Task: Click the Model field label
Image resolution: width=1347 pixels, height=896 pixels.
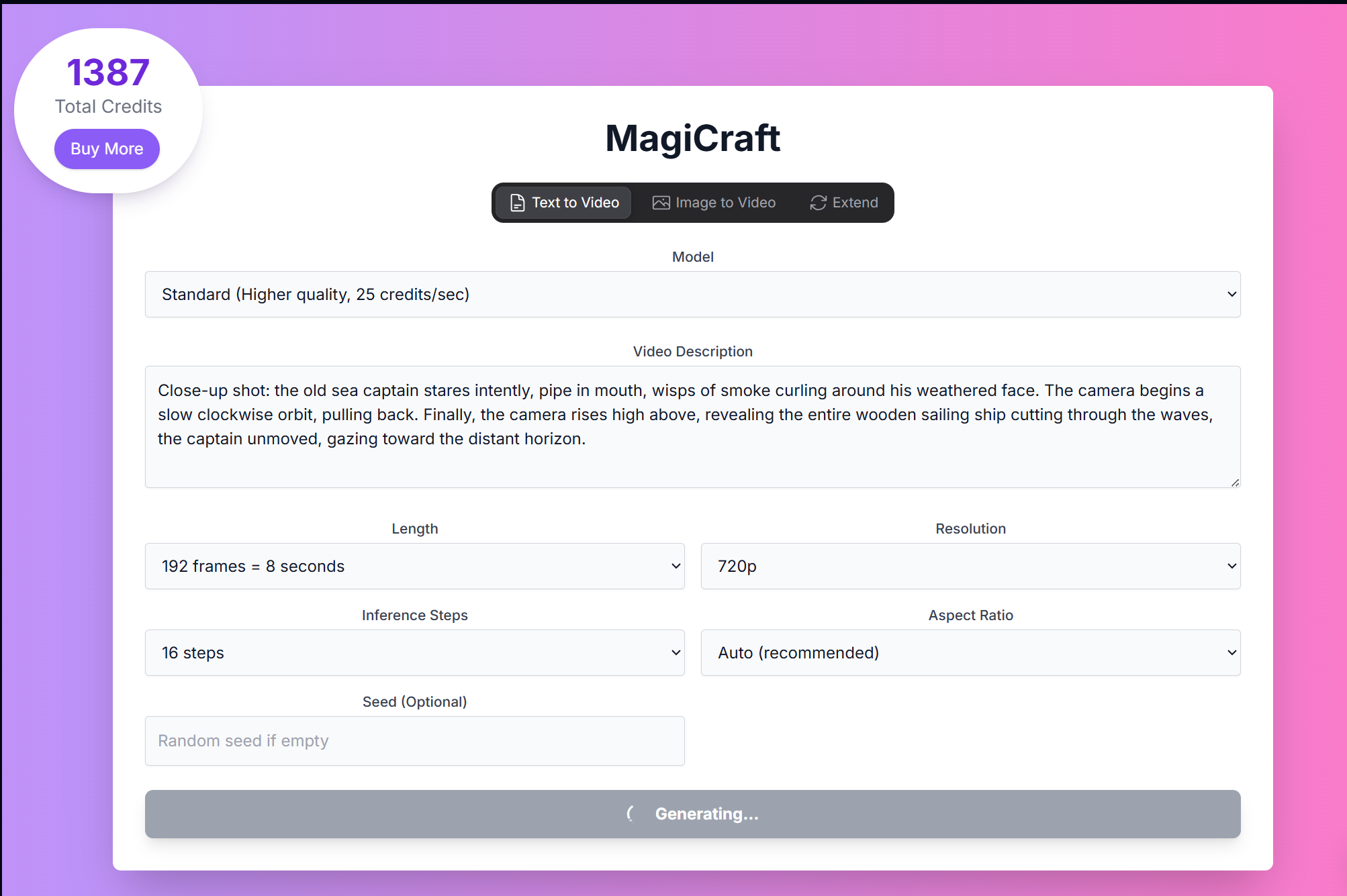Action: (693, 257)
